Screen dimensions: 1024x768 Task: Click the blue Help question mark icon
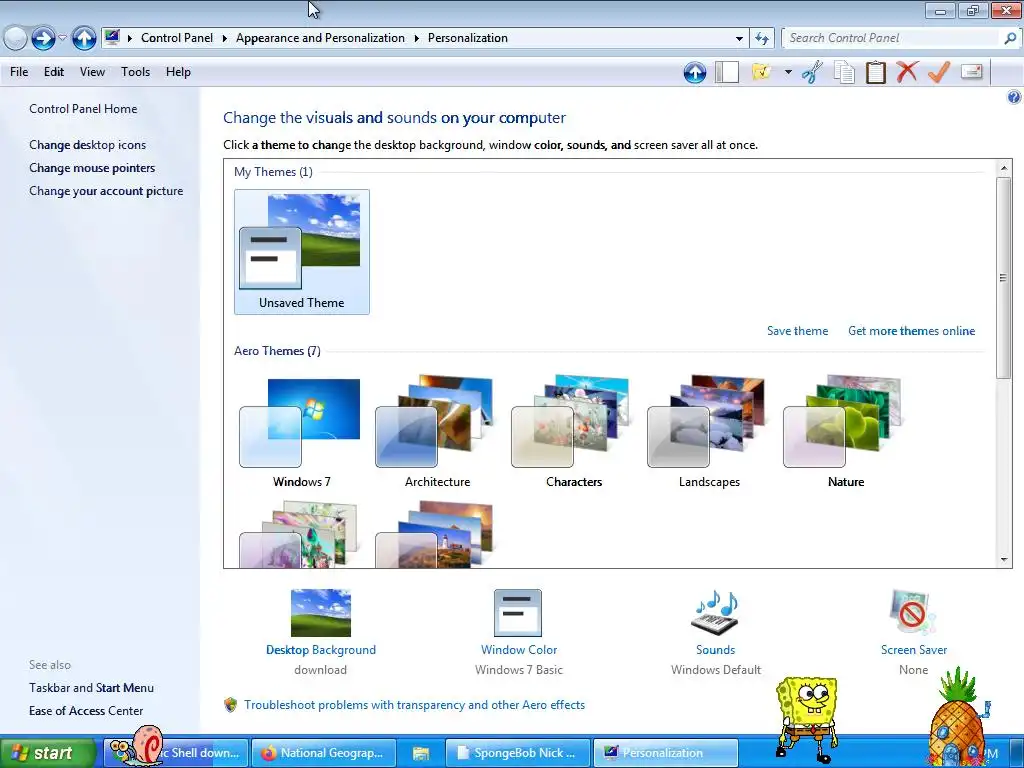click(x=1014, y=97)
